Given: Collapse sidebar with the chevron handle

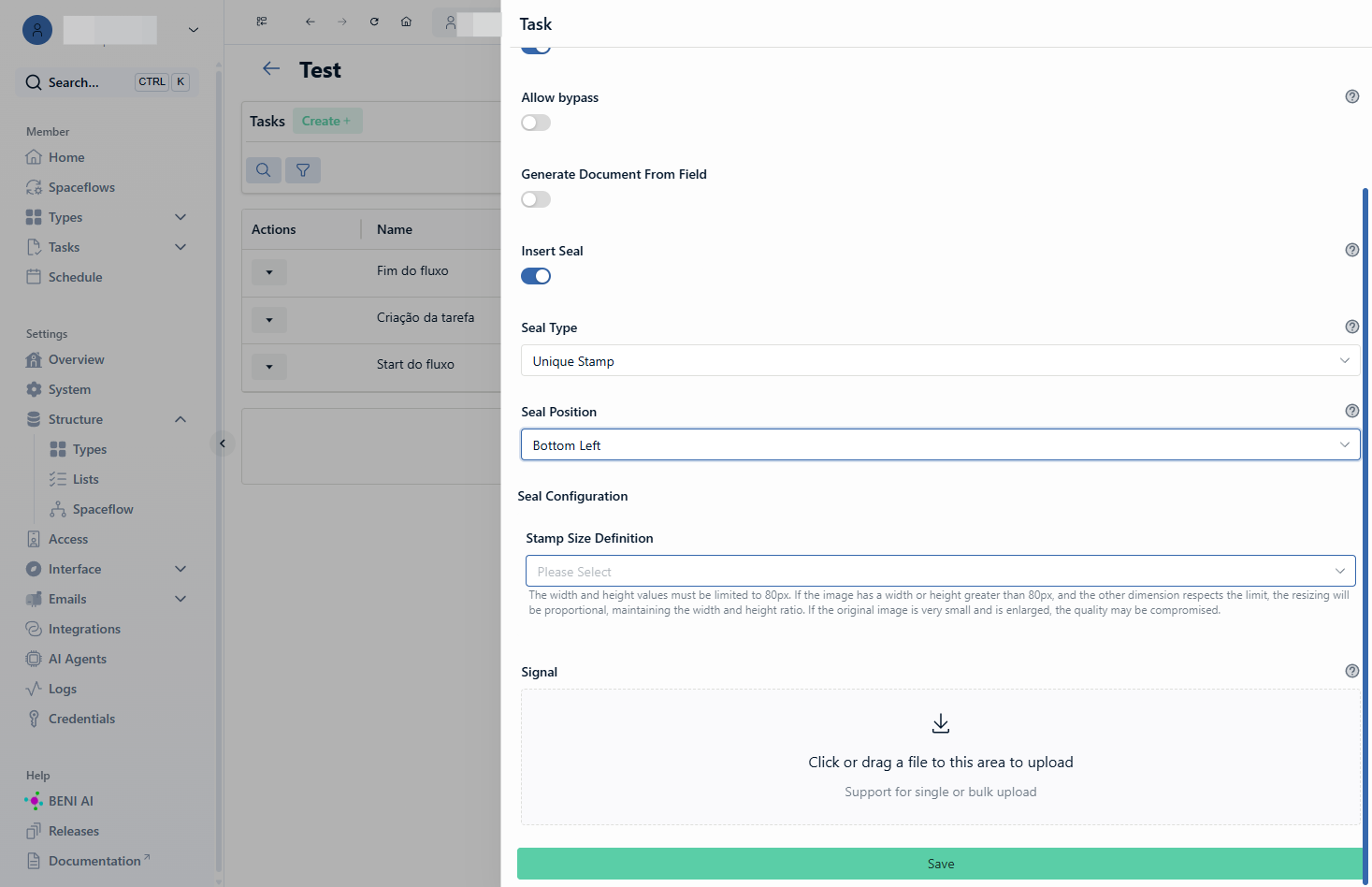Looking at the screenshot, I should pyautogui.click(x=223, y=443).
